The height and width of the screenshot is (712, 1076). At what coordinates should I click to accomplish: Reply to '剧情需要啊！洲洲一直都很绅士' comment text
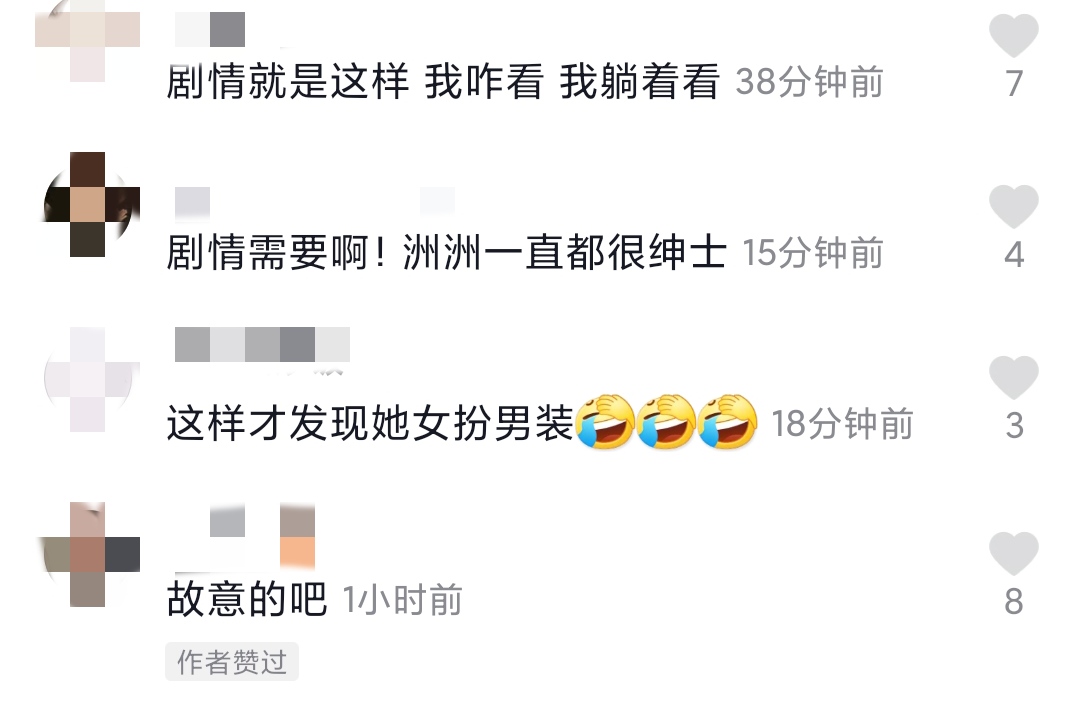(447, 253)
